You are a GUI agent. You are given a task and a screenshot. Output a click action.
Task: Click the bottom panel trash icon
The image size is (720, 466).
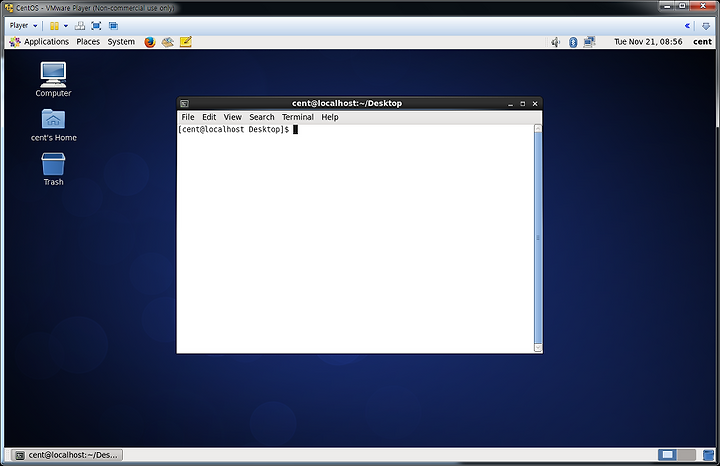tap(709, 455)
